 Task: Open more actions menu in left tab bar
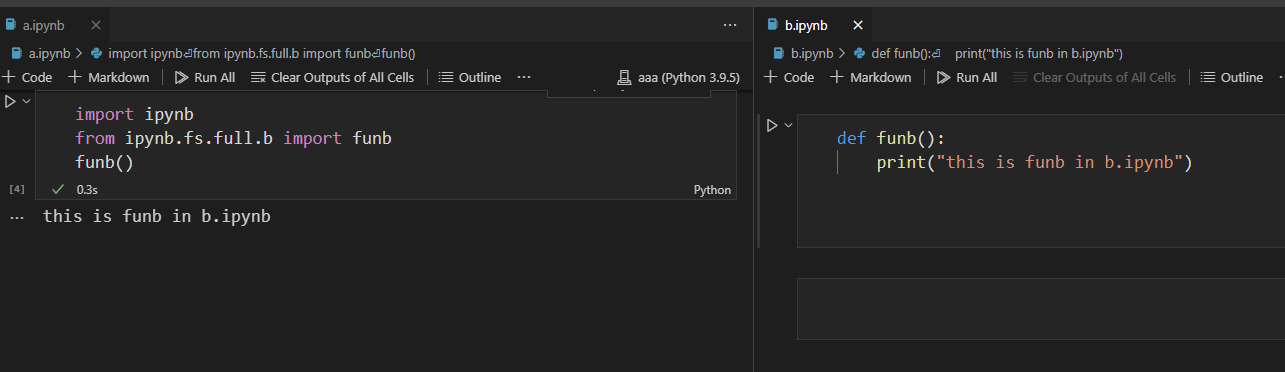(730, 25)
